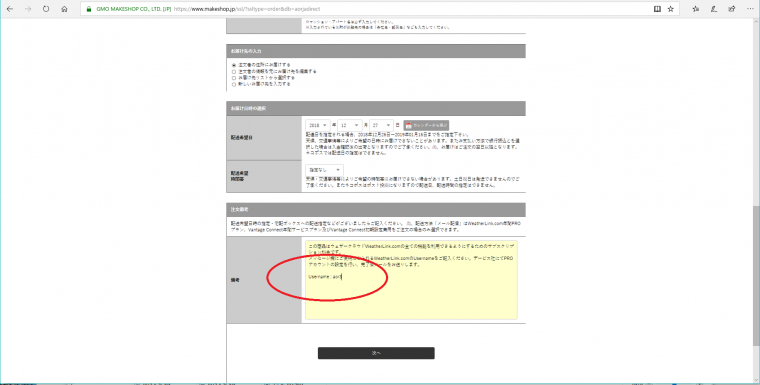
Task: Click the カレンダーから選ぶ calendar button
Action: (426, 125)
